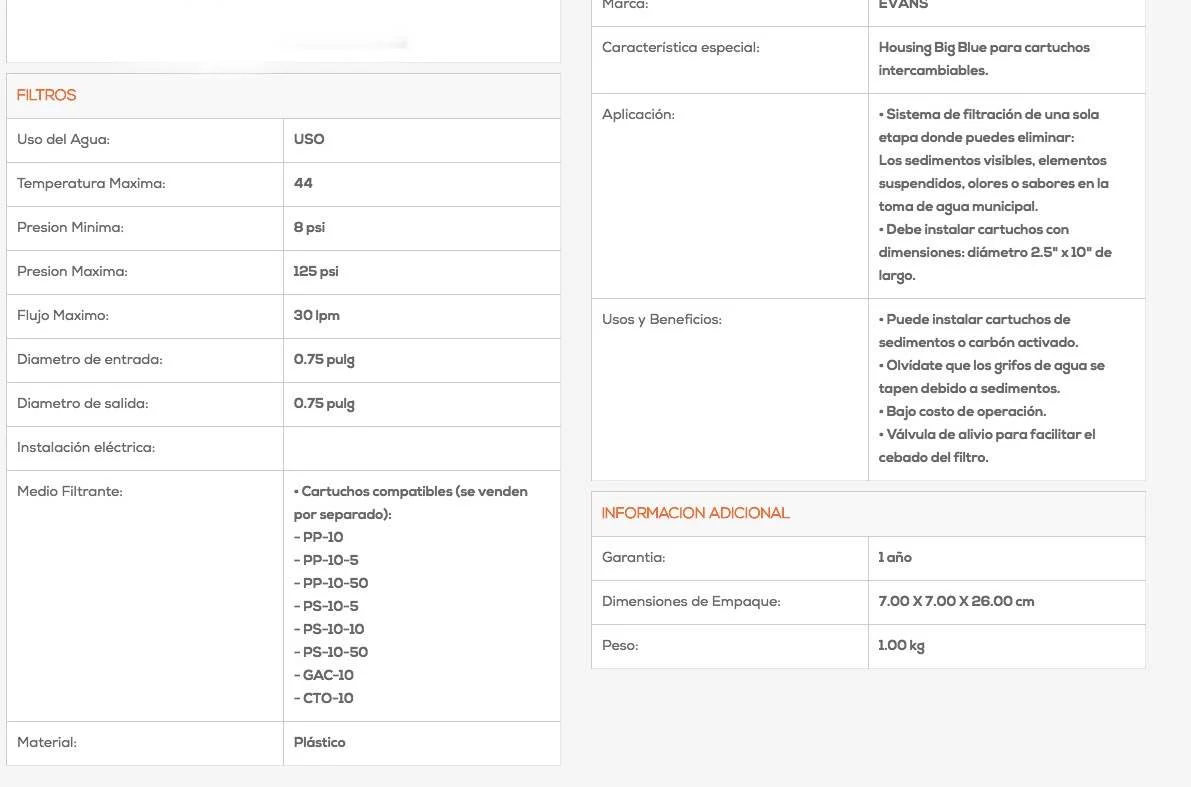Click the '1 año' warranty value

(x=895, y=558)
